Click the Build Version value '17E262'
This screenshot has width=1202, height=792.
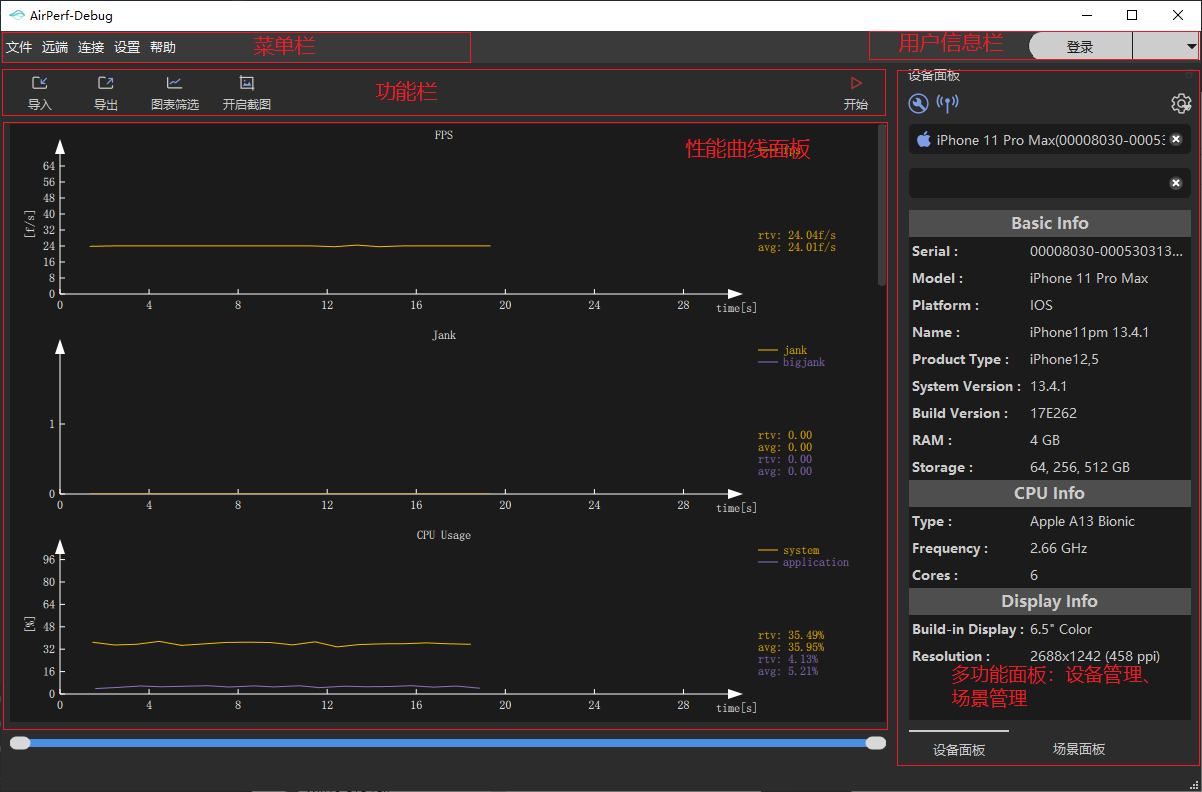[1052, 413]
